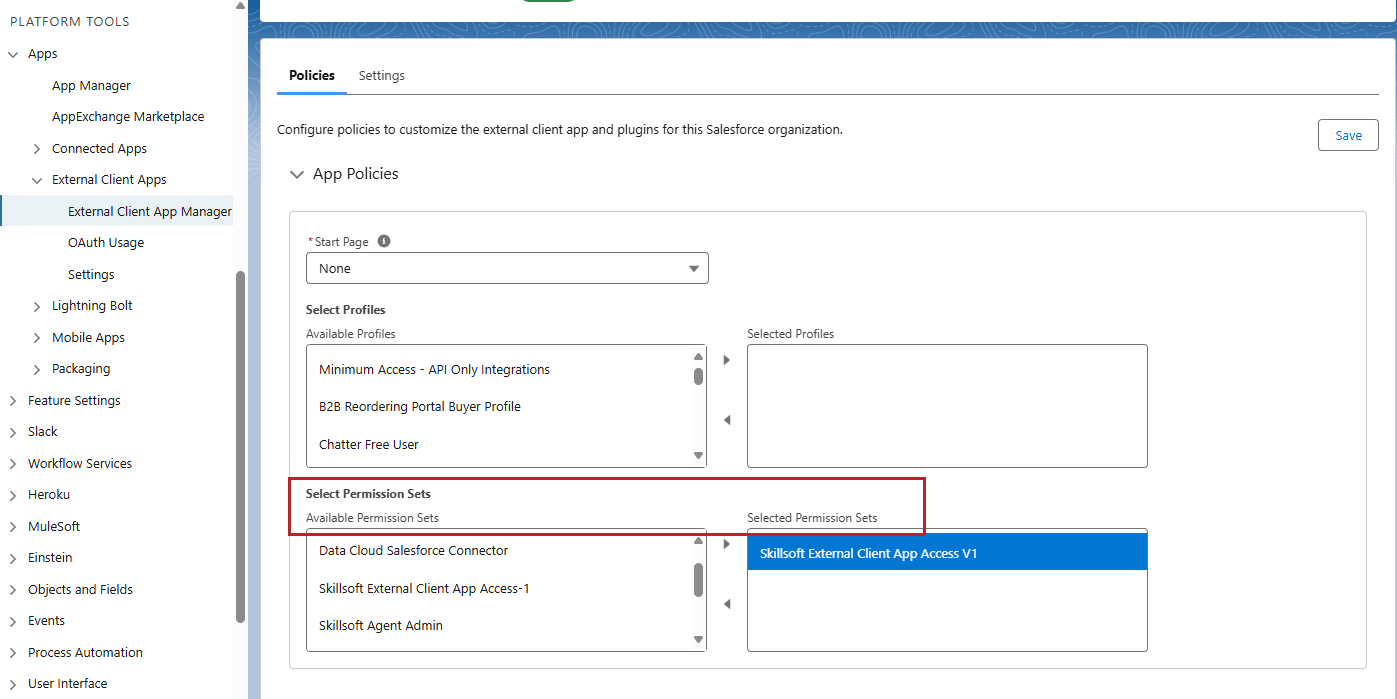
Task: Remove selected profile with left arrow
Action: [727, 420]
